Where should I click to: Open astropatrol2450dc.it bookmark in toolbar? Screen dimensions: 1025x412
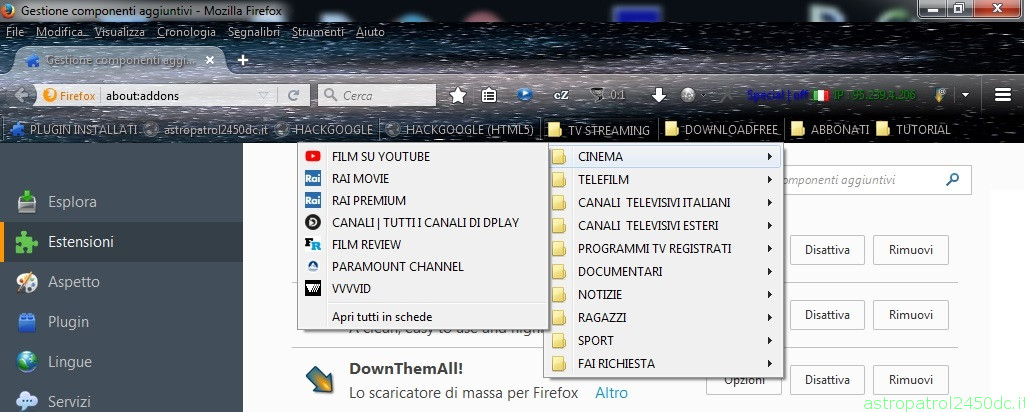coord(206,129)
